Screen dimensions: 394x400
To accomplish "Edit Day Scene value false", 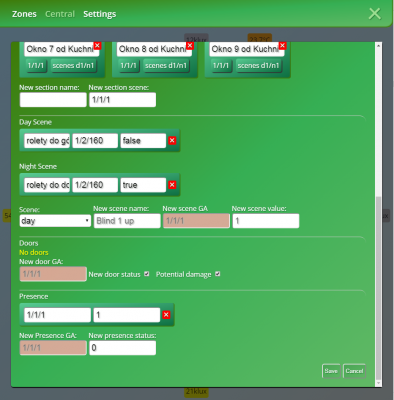I will click(143, 141).
